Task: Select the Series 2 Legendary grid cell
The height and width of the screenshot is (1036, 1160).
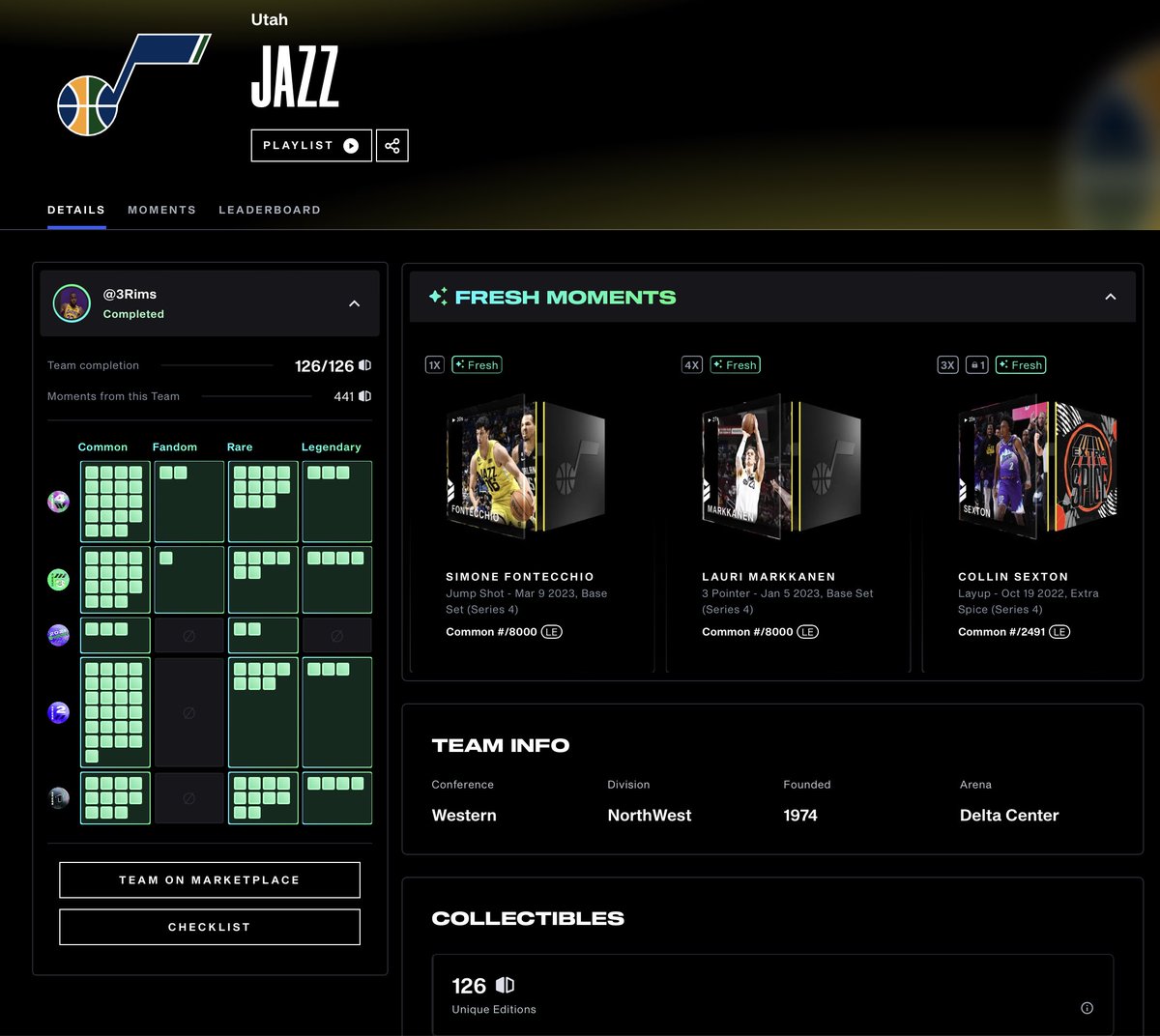Action: coord(336,713)
